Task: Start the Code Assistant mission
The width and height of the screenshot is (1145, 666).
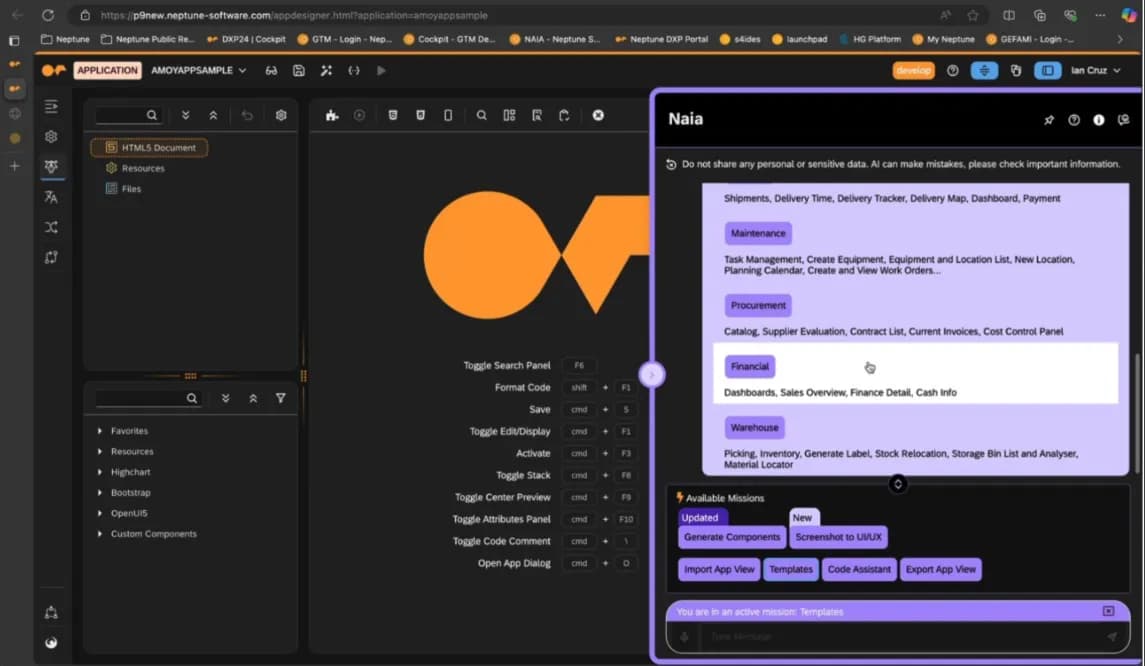Action: [x=859, y=570]
